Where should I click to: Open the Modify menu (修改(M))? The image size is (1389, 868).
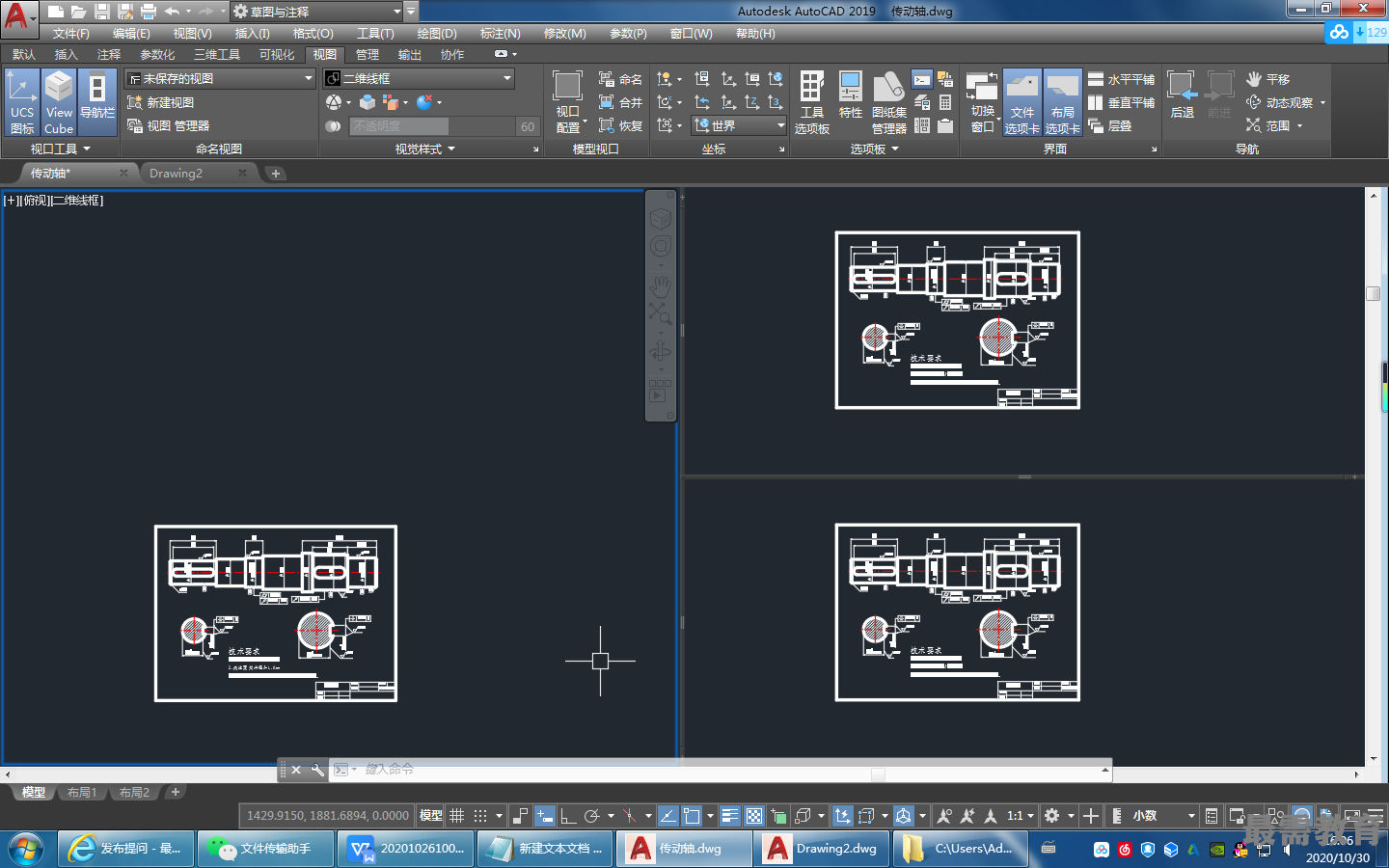[564, 33]
